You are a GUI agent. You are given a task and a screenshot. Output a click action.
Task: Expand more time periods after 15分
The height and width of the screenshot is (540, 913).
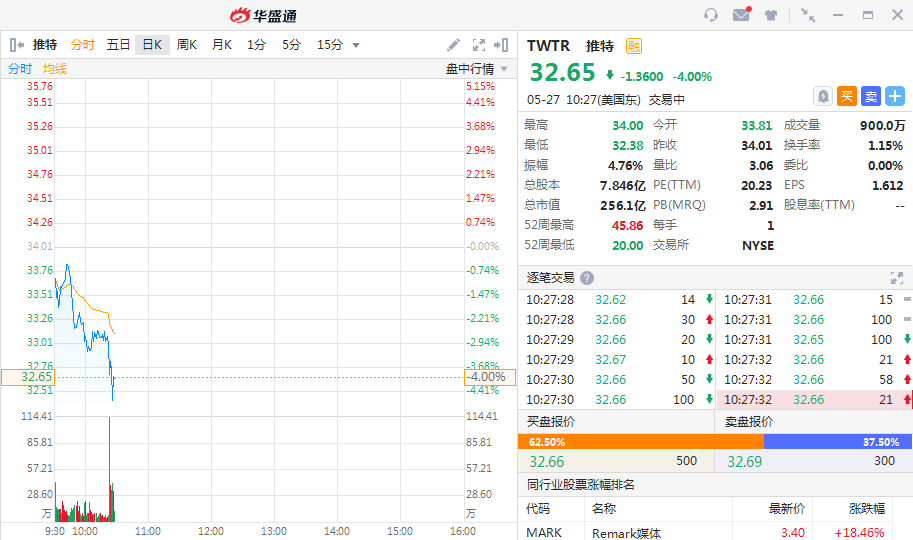tap(356, 45)
